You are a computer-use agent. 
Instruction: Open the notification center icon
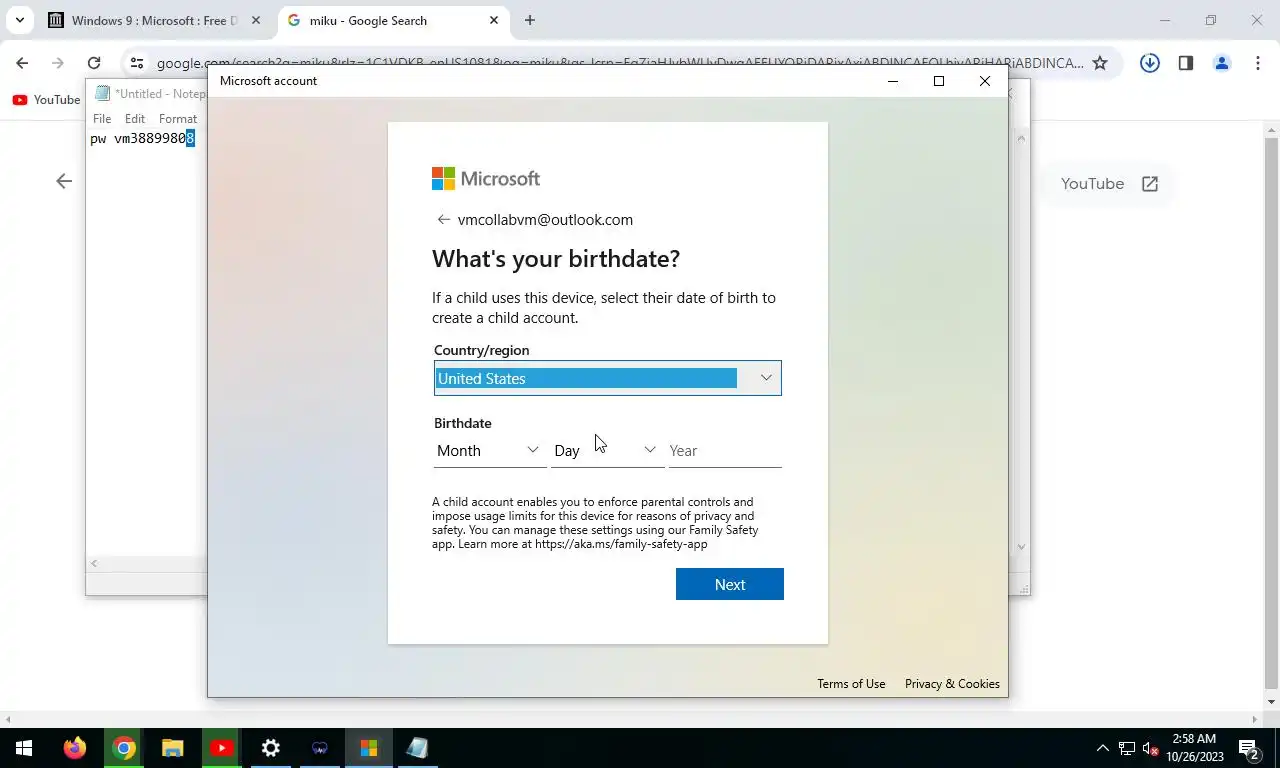tap(1249, 748)
